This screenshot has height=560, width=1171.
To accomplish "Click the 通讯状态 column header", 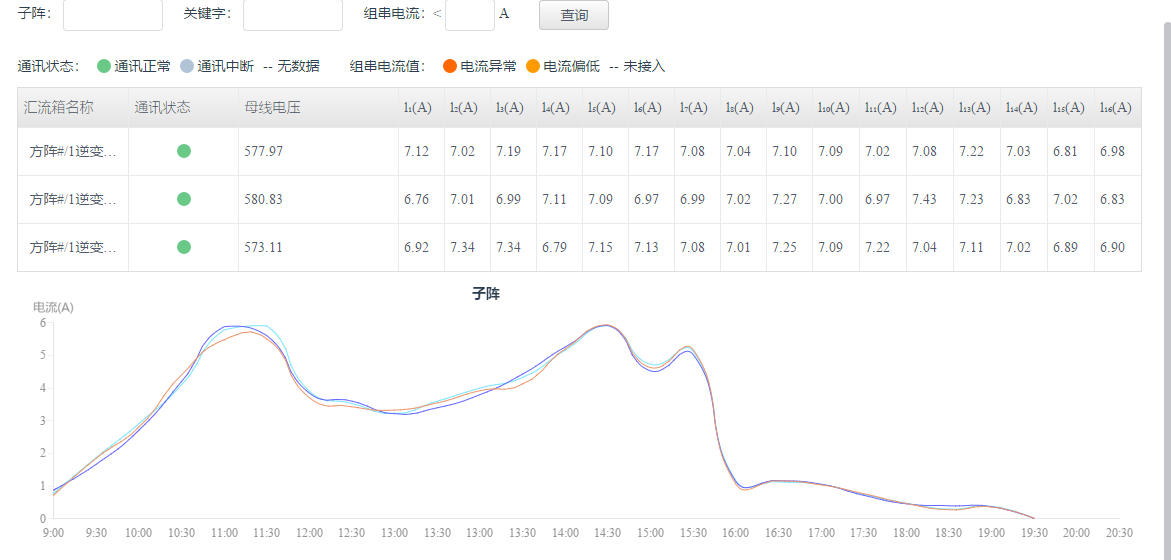I will [x=162, y=107].
